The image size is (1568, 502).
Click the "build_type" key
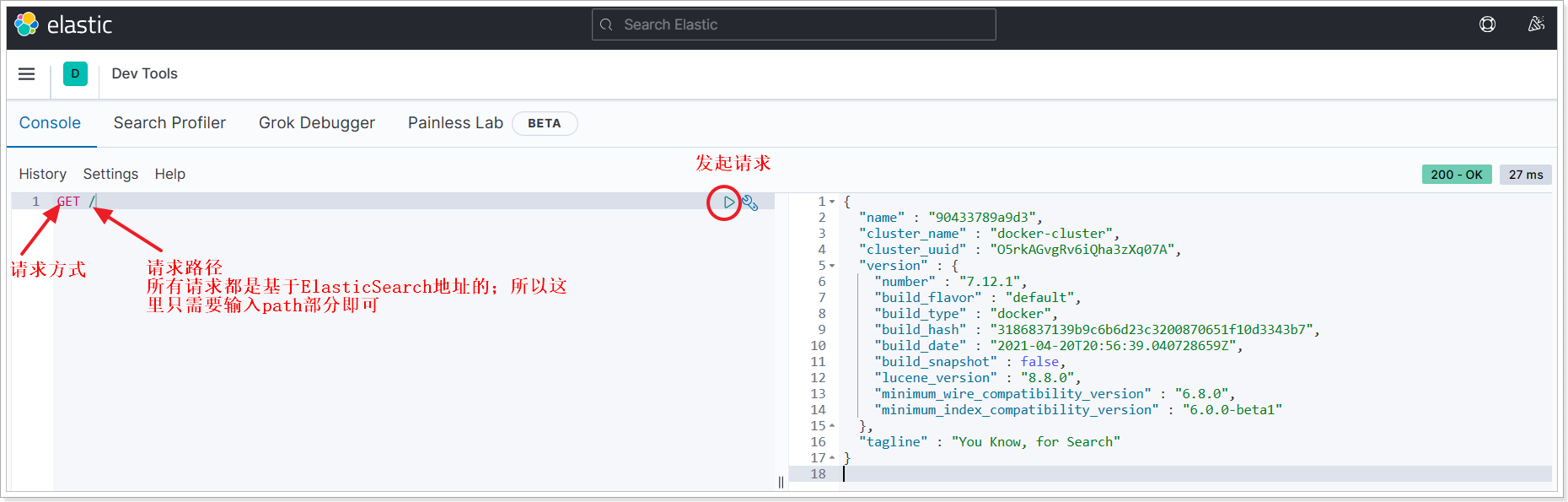click(x=921, y=314)
